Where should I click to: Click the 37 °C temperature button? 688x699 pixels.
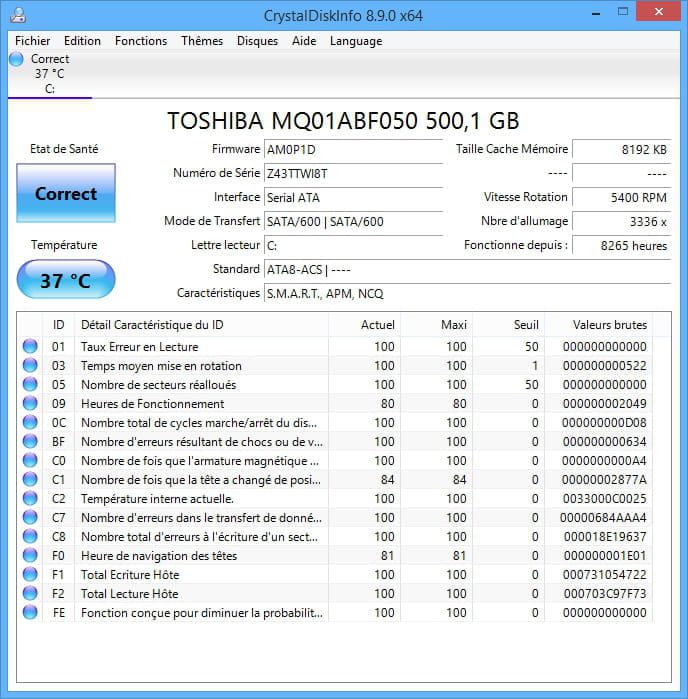(x=66, y=280)
